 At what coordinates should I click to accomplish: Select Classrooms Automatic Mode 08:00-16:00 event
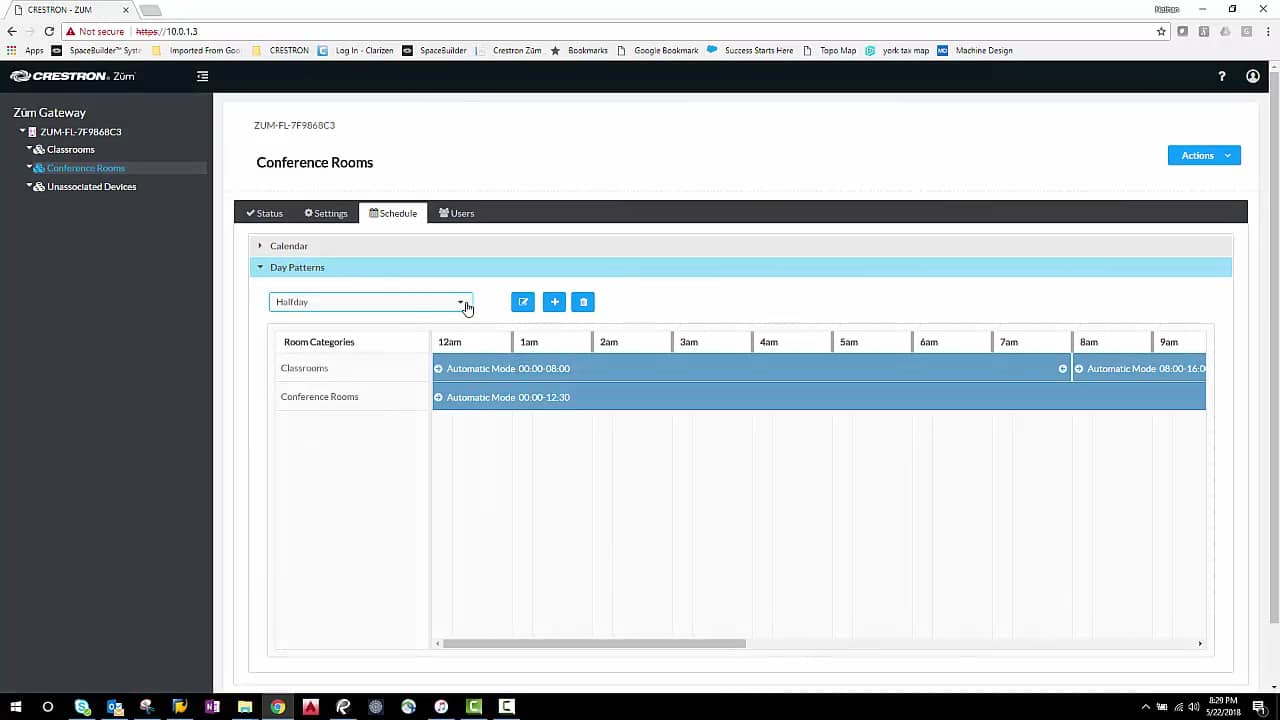(1140, 368)
